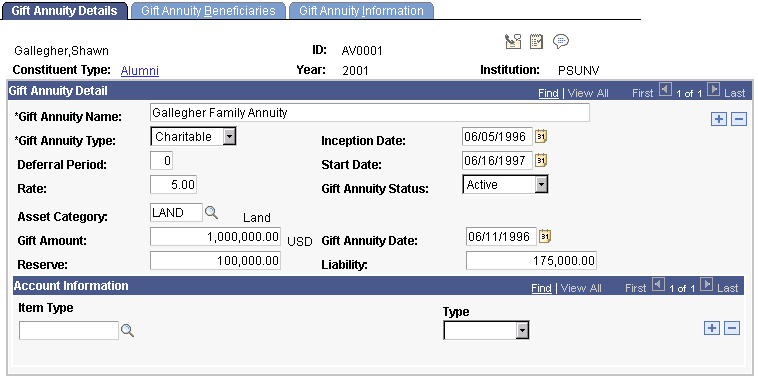Open the relationships icon beside the ID row

513,42
